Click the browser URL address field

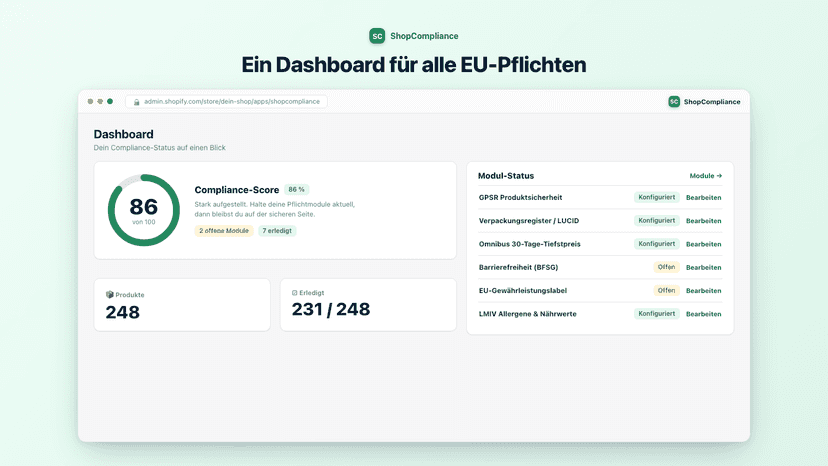pos(226,101)
